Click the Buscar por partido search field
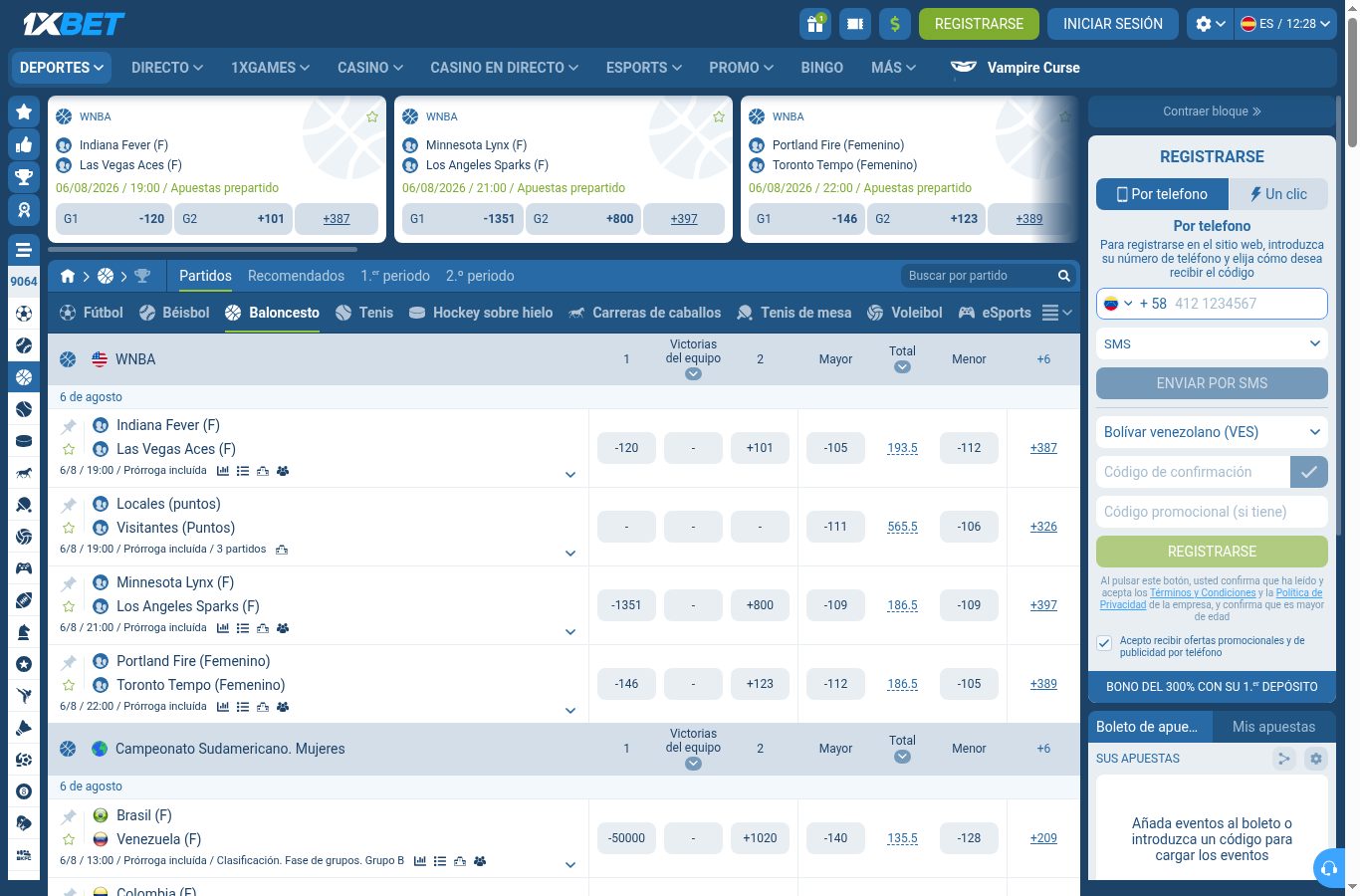The width and height of the screenshot is (1360, 896). 976,276
